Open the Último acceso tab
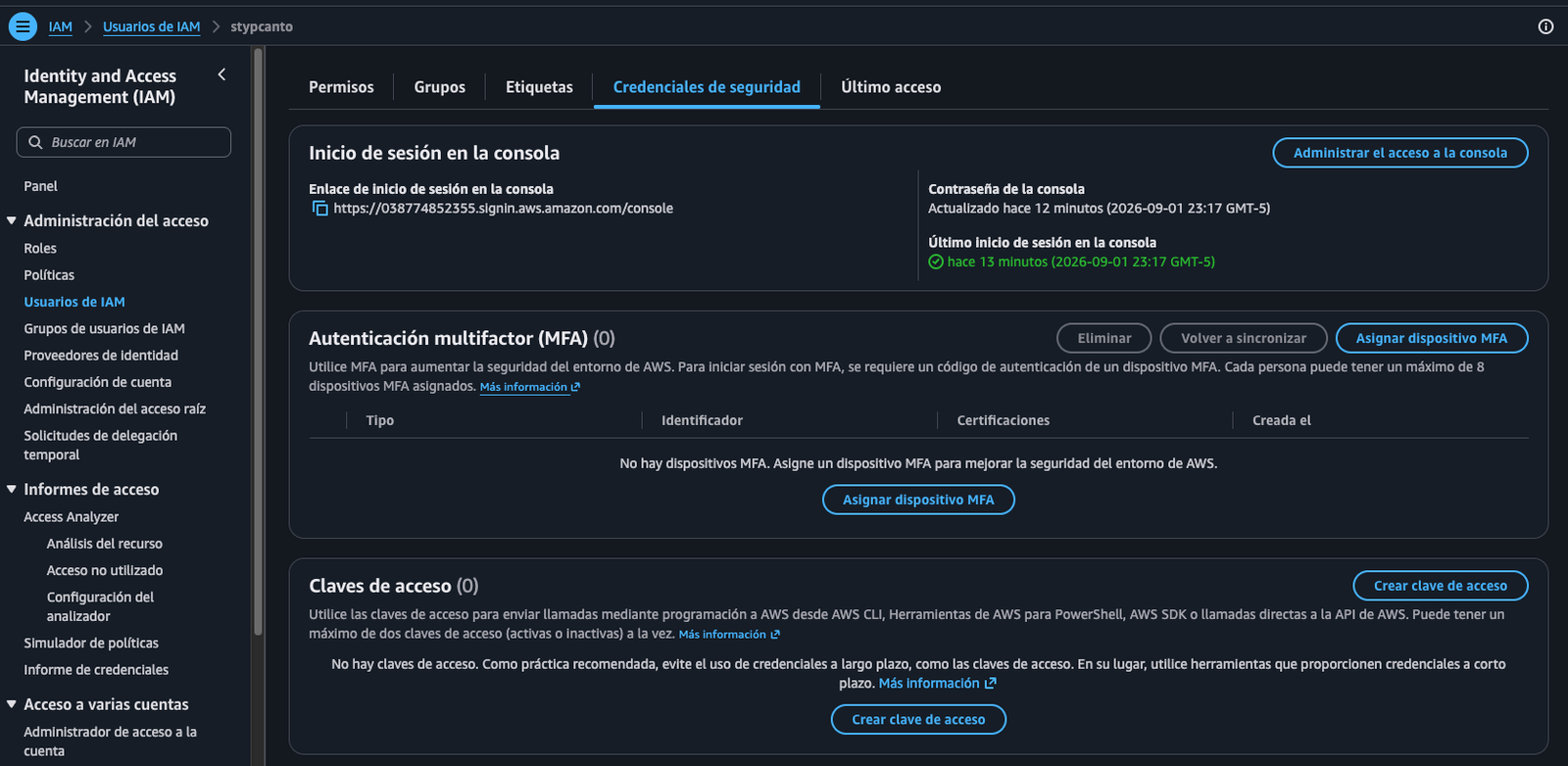This screenshot has height=766, width=1568. click(x=891, y=87)
